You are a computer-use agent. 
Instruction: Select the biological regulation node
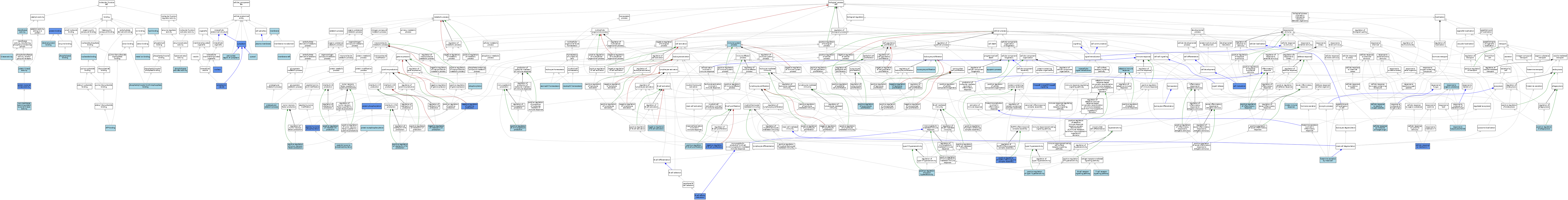coord(855,17)
